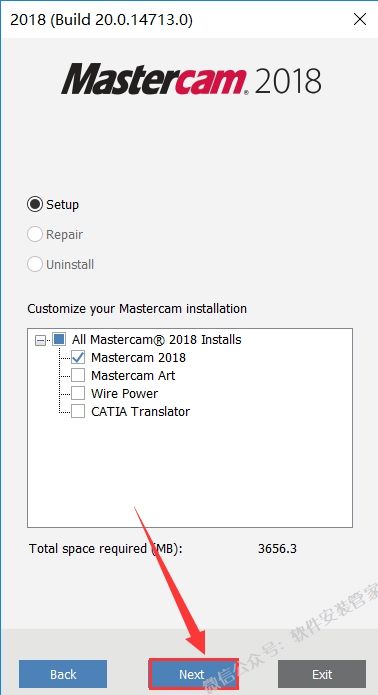
Task: Toggle the All Mastercam 2018 Installs checkbox
Action: (59, 340)
